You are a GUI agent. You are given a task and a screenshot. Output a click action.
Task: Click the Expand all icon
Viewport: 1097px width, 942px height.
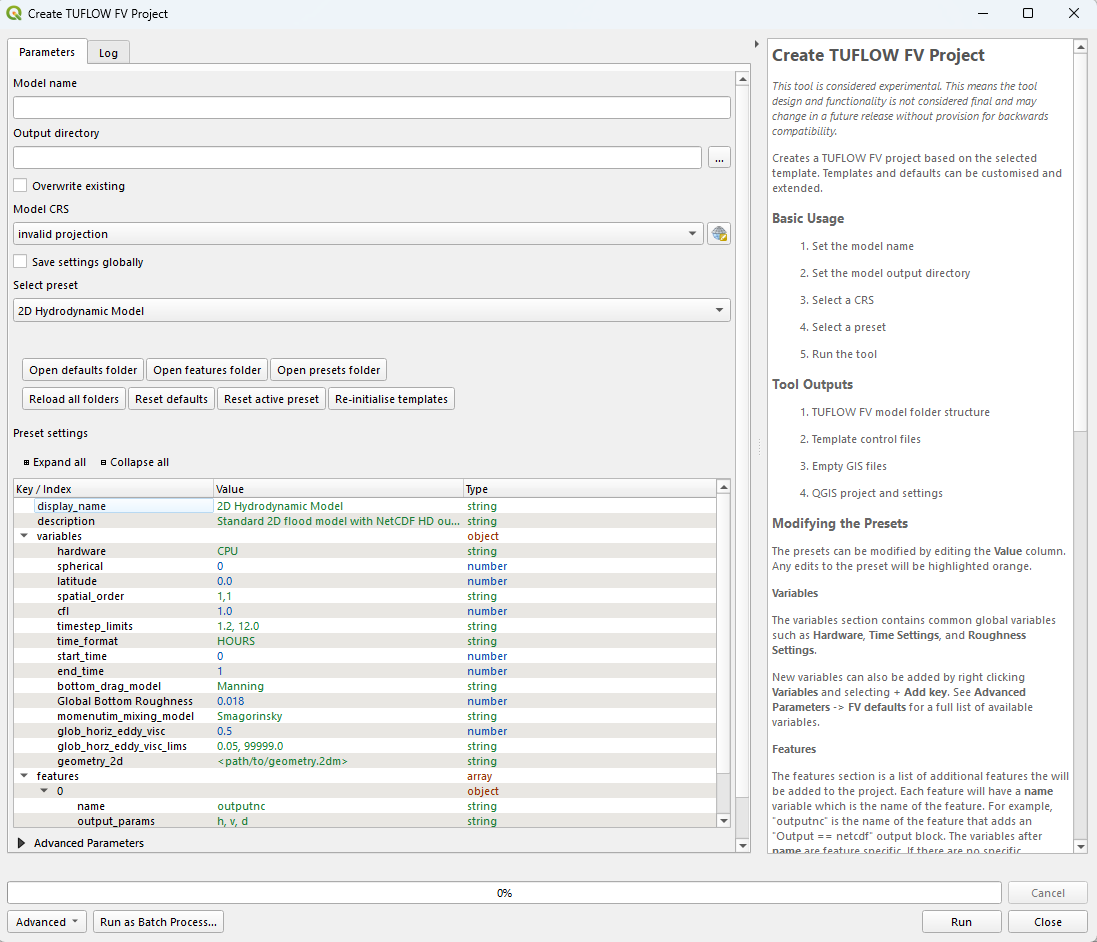pyautogui.click(x=27, y=463)
